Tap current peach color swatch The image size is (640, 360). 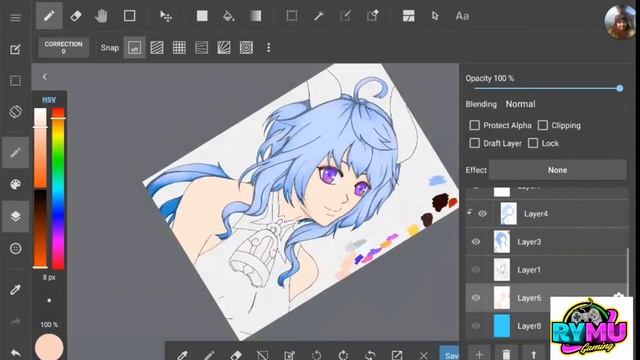click(49, 347)
